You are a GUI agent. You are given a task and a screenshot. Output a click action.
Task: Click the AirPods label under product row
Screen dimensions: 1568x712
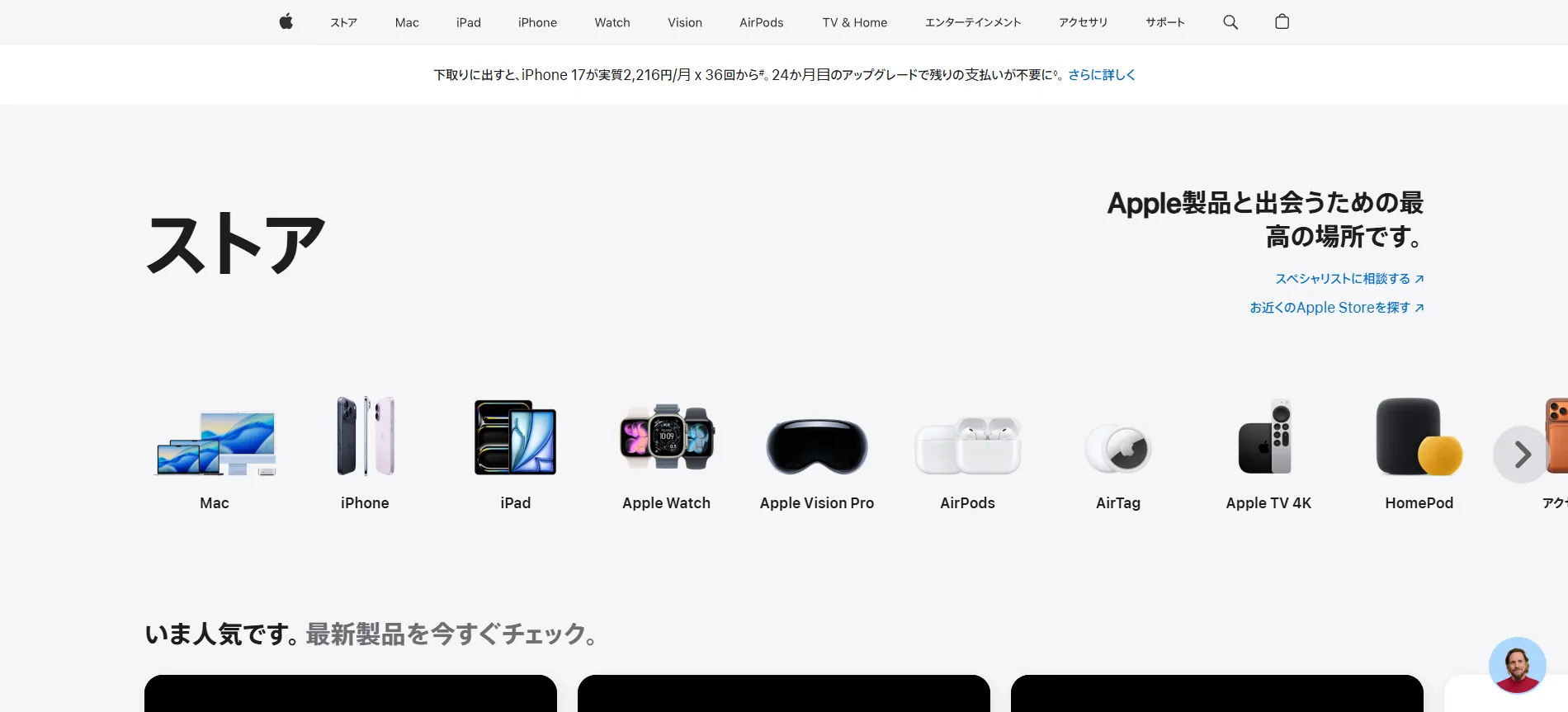pos(968,503)
